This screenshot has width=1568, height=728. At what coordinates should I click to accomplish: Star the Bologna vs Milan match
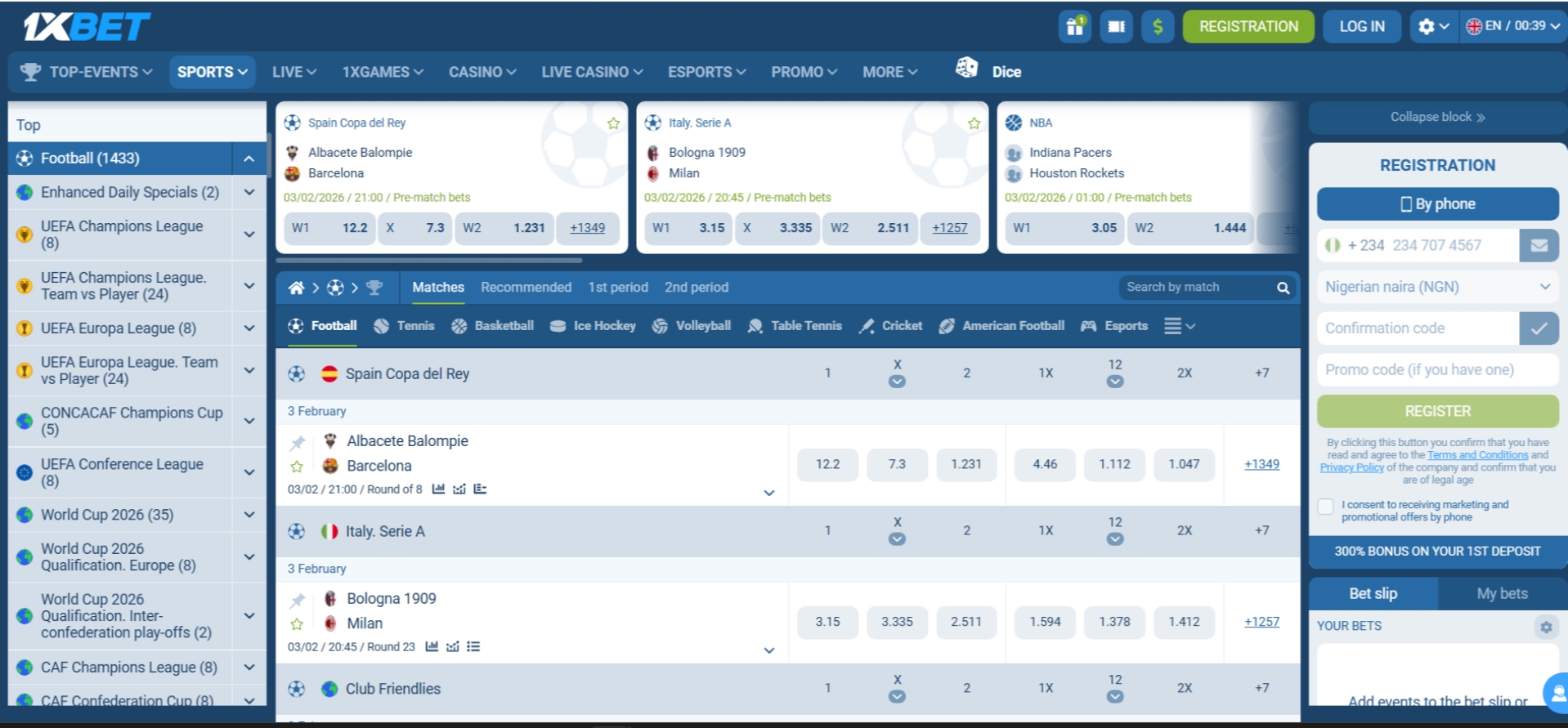(297, 624)
